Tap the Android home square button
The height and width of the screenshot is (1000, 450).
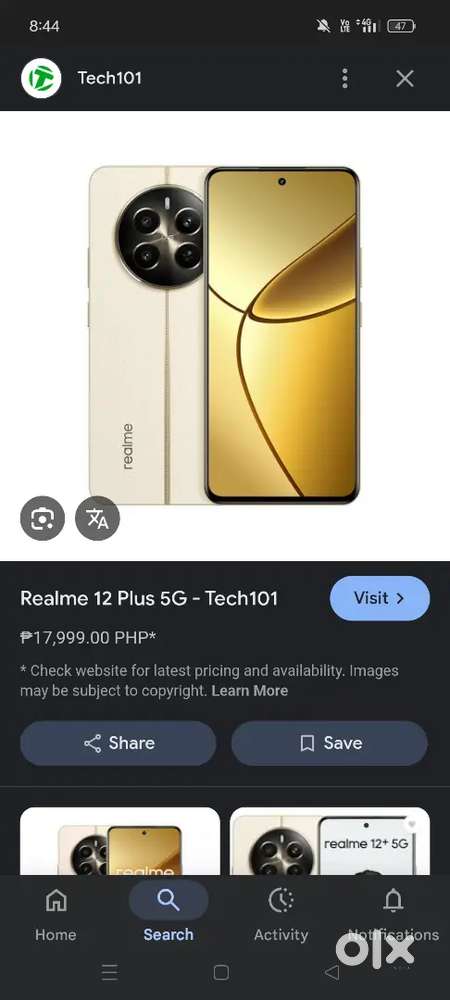coord(221,972)
